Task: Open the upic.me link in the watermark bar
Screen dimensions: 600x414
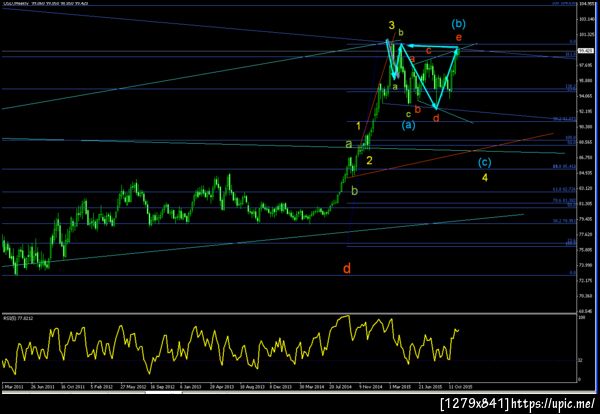Action: (554, 403)
